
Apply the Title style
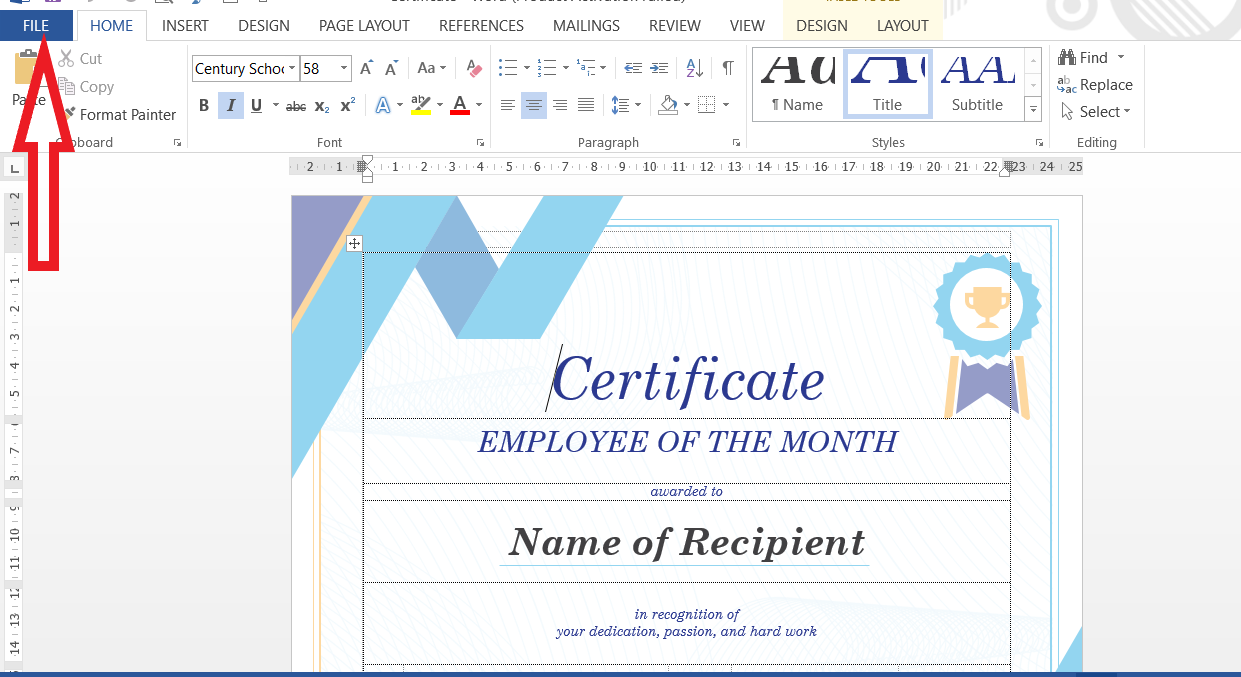(x=887, y=85)
